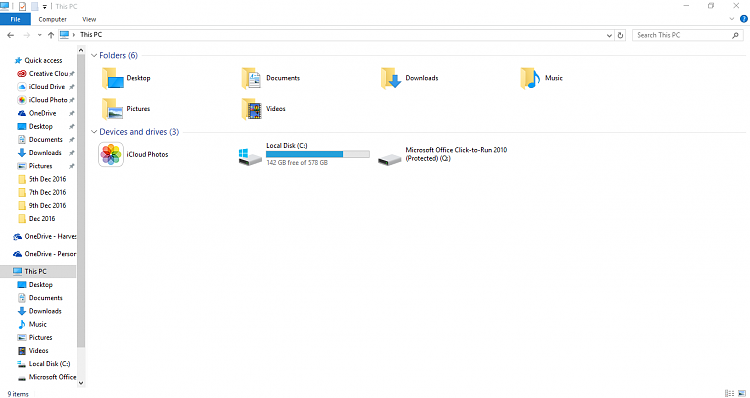Open the File ribbon tab
Image resolution: width=750 pixels, height=398 pixels.
[x=15, y=19]
